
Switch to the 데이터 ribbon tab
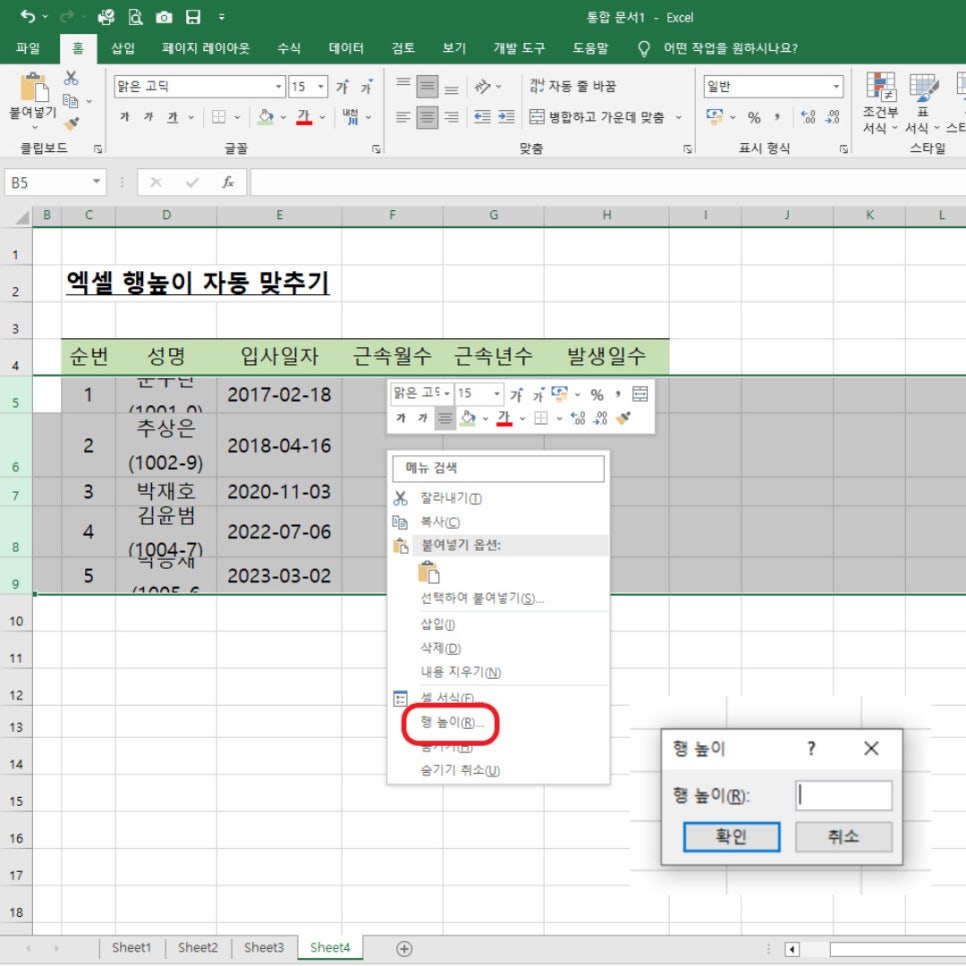(x=346, y=48)
